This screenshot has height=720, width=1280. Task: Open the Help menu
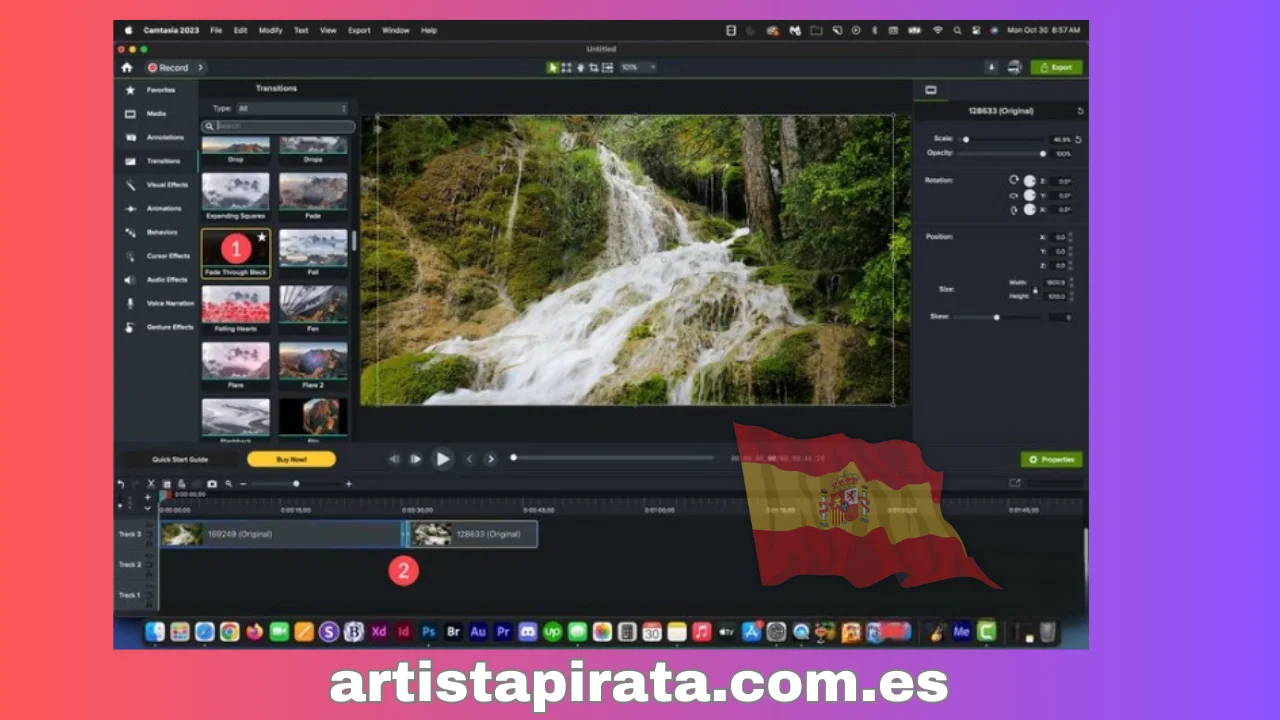pos(429,31)
